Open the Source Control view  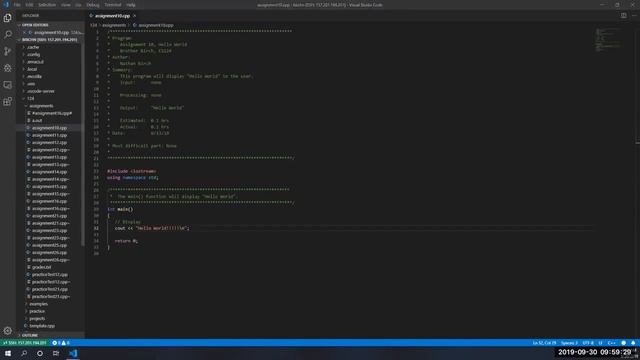(7, 51)
